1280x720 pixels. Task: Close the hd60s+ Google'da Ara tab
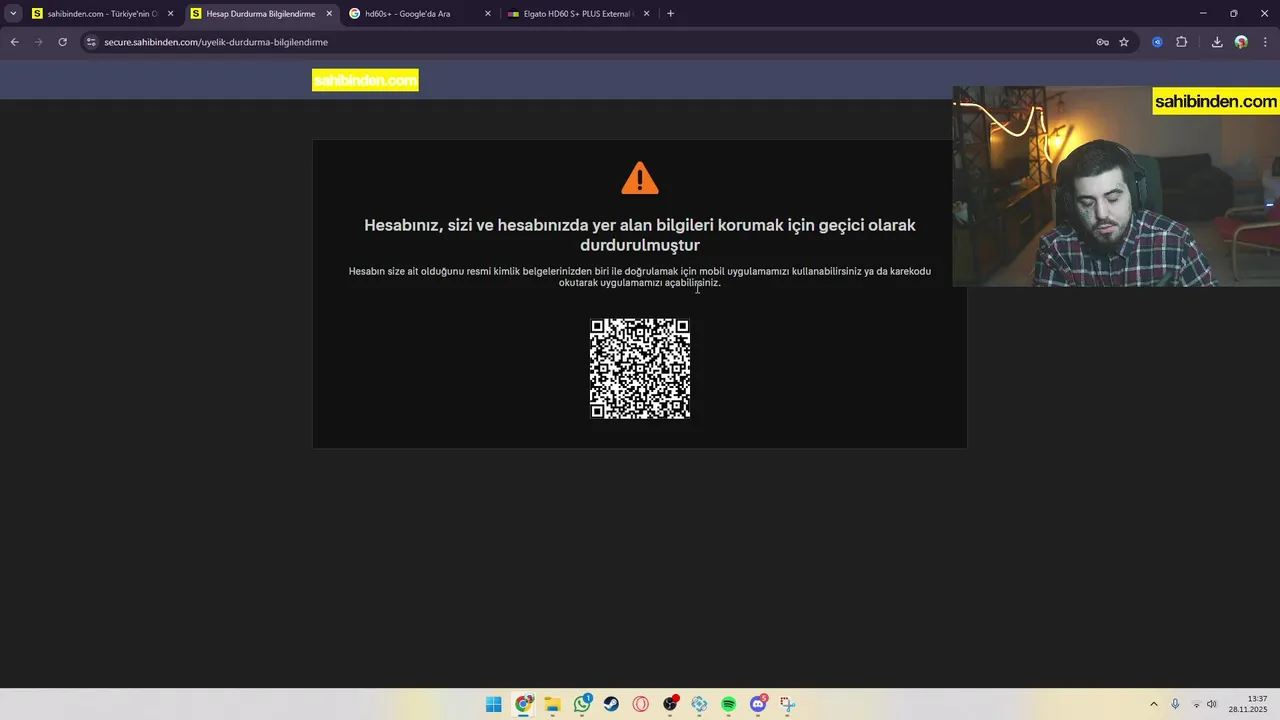click(488, 14)
